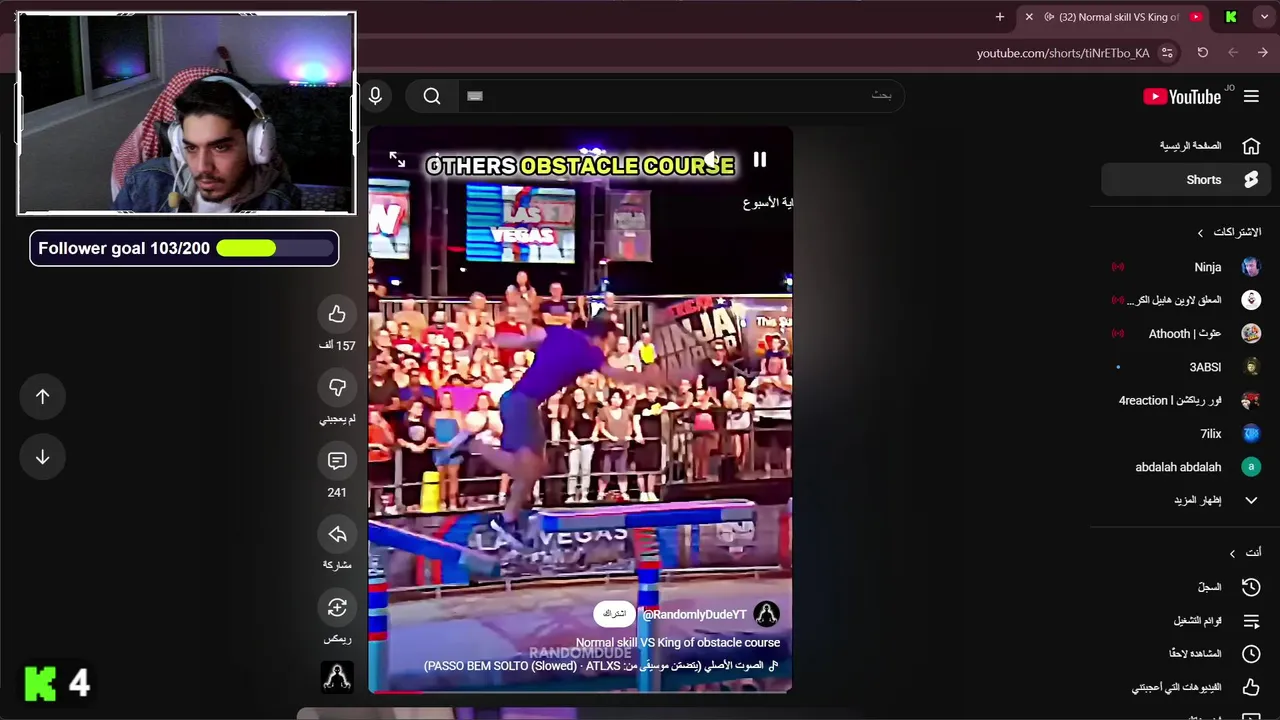Click the @RandomlyDudeYT channel name

pyautogui.click(x=694, y=615)
